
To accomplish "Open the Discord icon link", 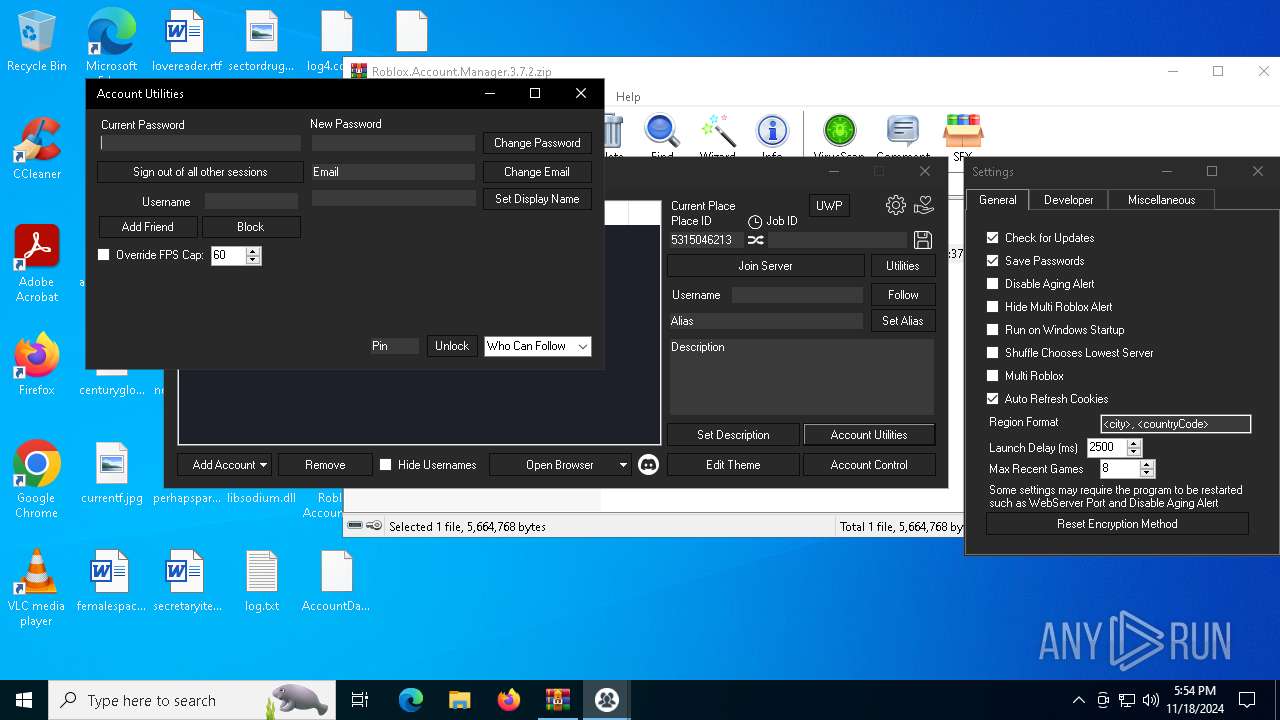I will [648, 465].
